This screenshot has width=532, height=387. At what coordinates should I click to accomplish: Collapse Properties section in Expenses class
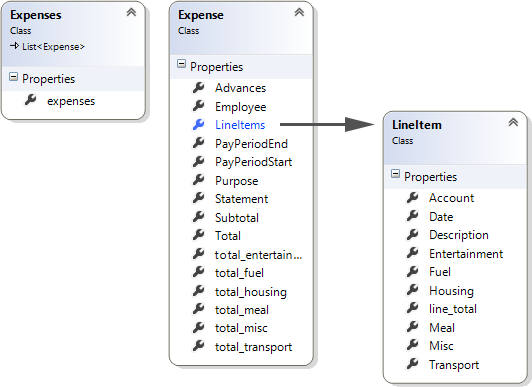[13, 77]
